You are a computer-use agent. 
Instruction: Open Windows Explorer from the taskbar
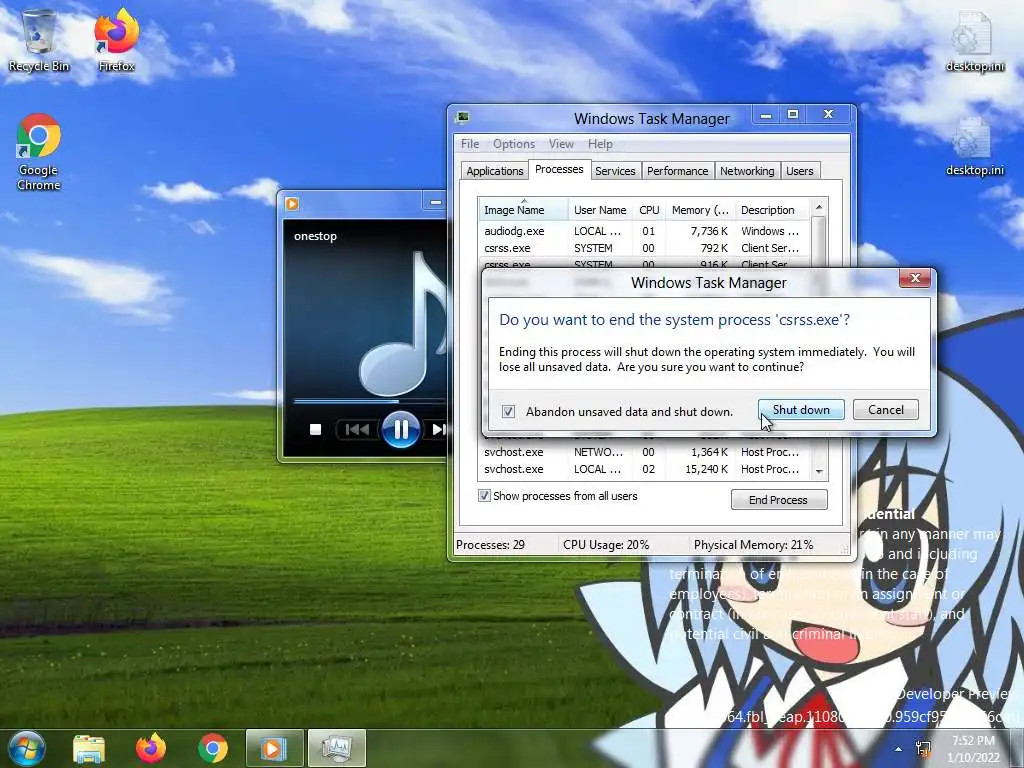89,748
